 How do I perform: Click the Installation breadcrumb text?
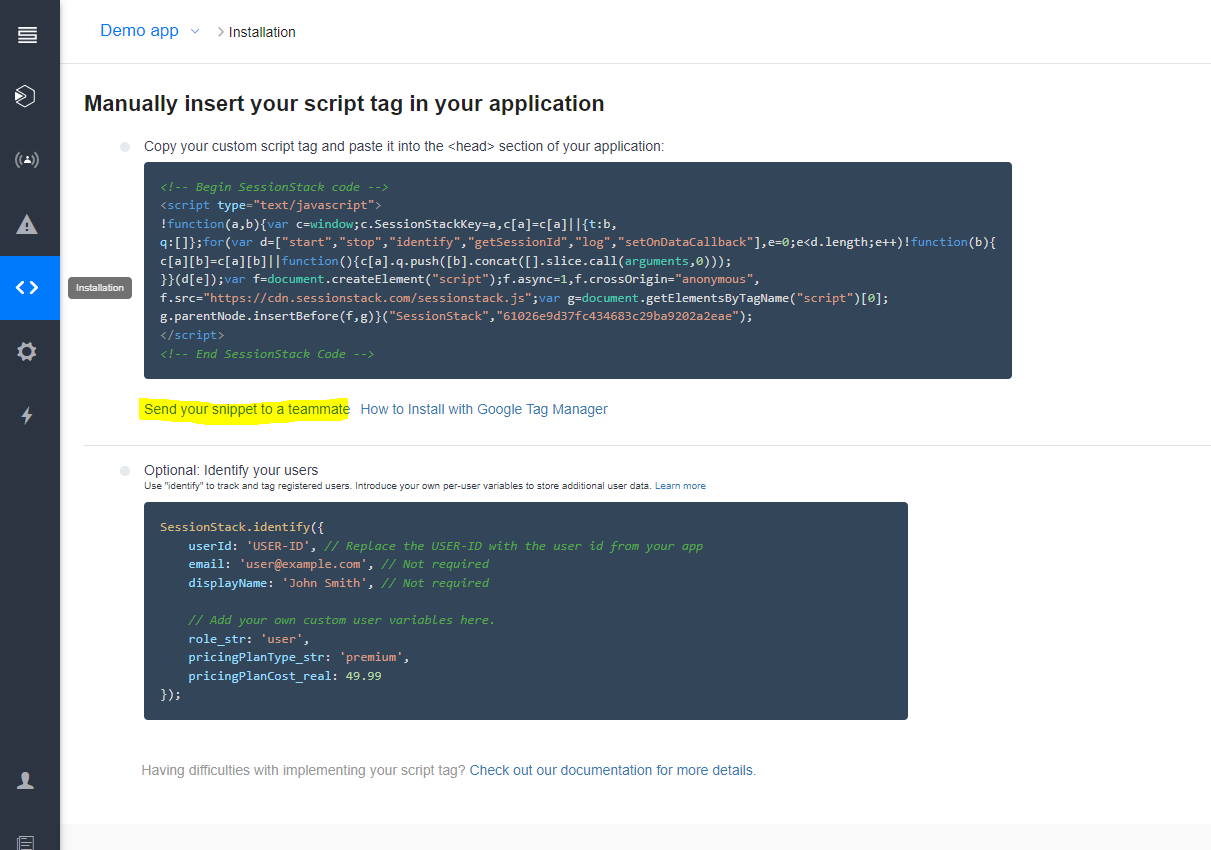pyautogui.click(x=262, y=32)
